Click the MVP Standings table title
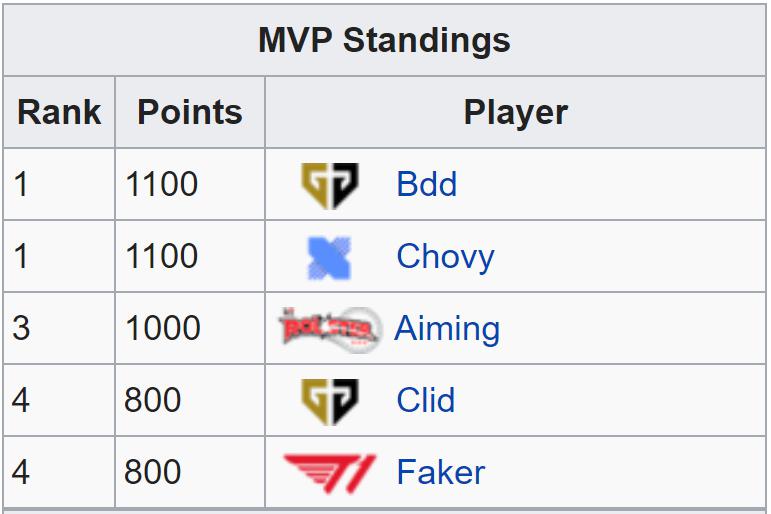771x514 pixels. [x=385, y=40]
